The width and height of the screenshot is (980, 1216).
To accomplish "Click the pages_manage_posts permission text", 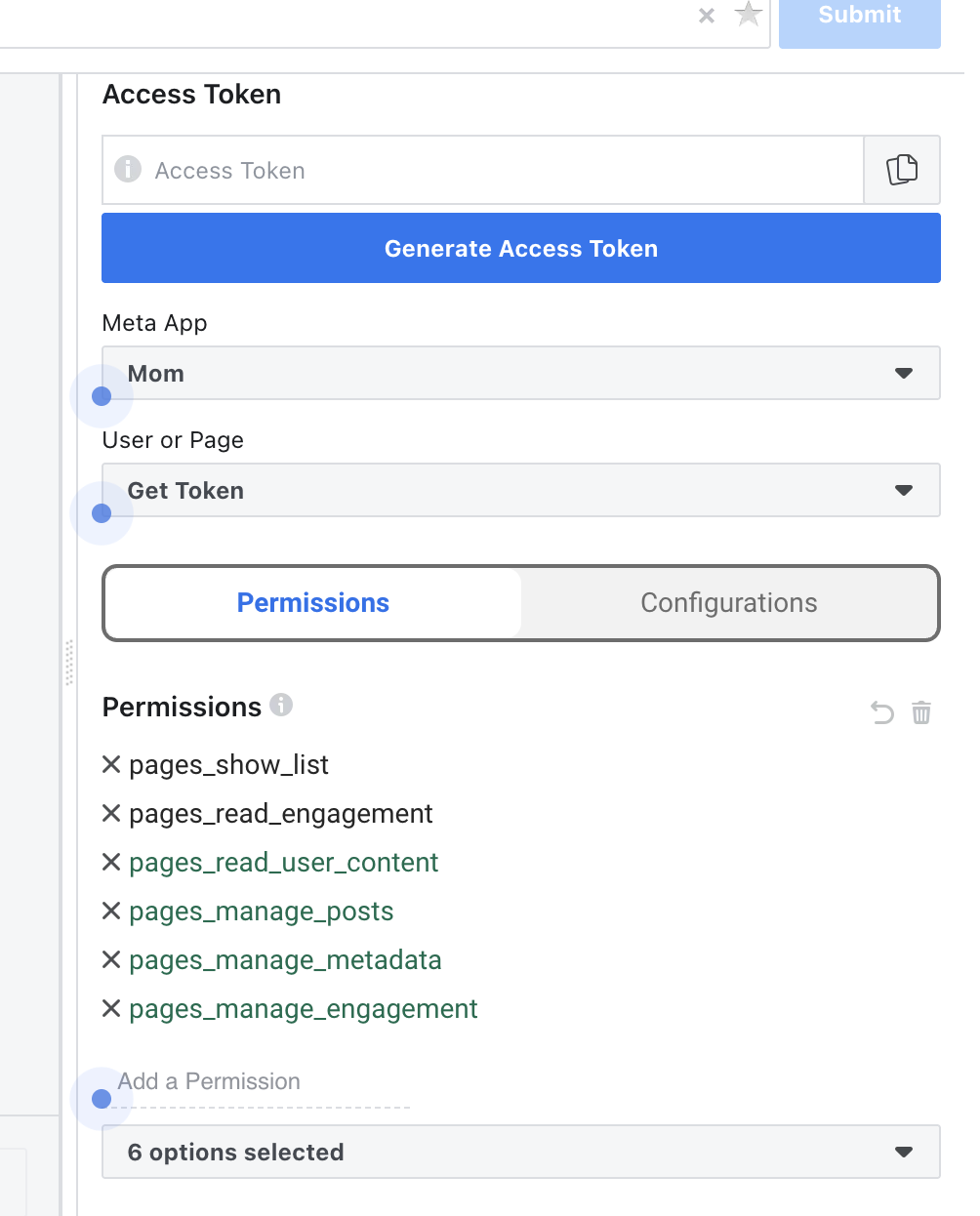I will 262,912.
